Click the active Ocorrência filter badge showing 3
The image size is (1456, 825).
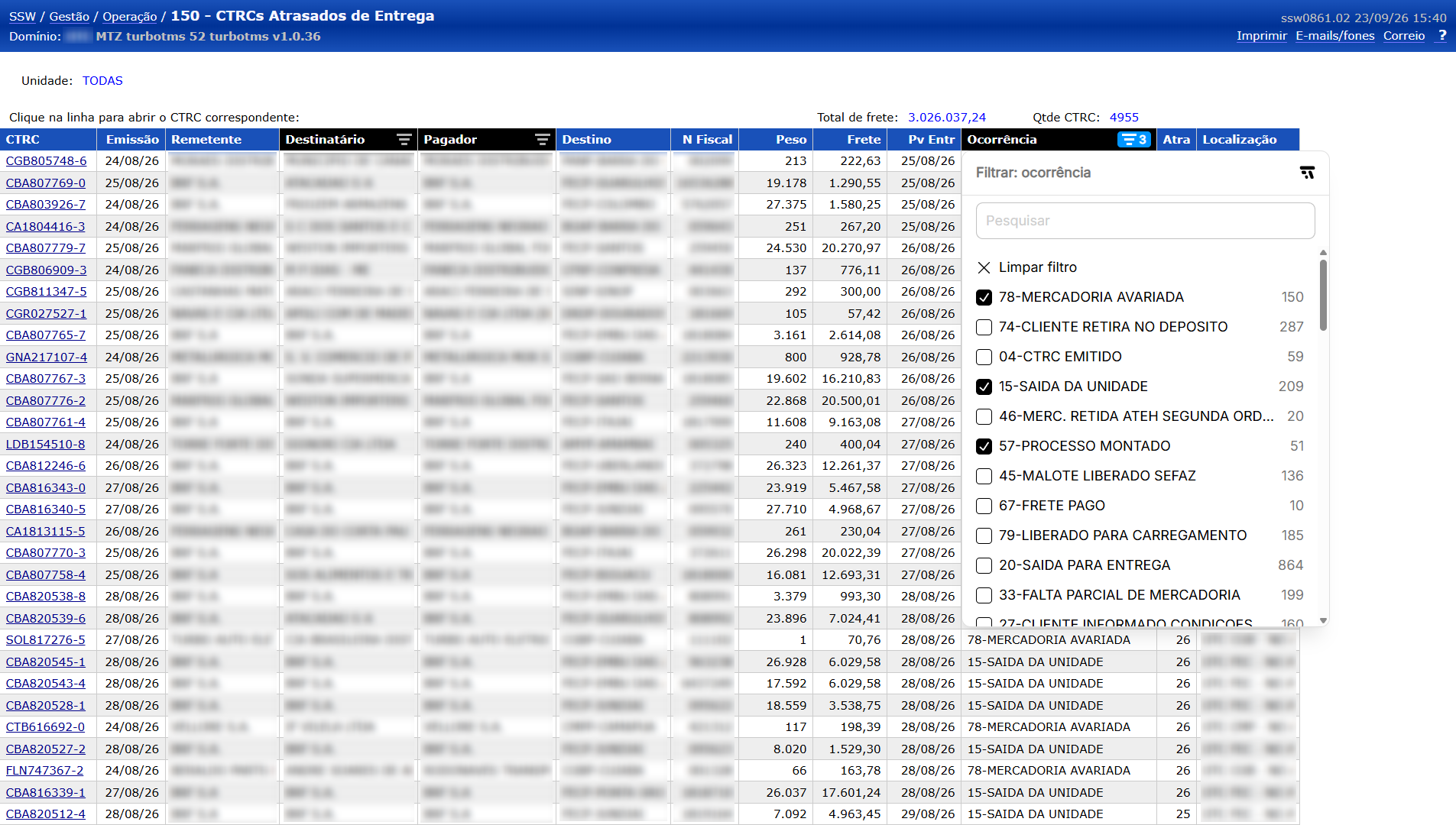pos(1134,140)
